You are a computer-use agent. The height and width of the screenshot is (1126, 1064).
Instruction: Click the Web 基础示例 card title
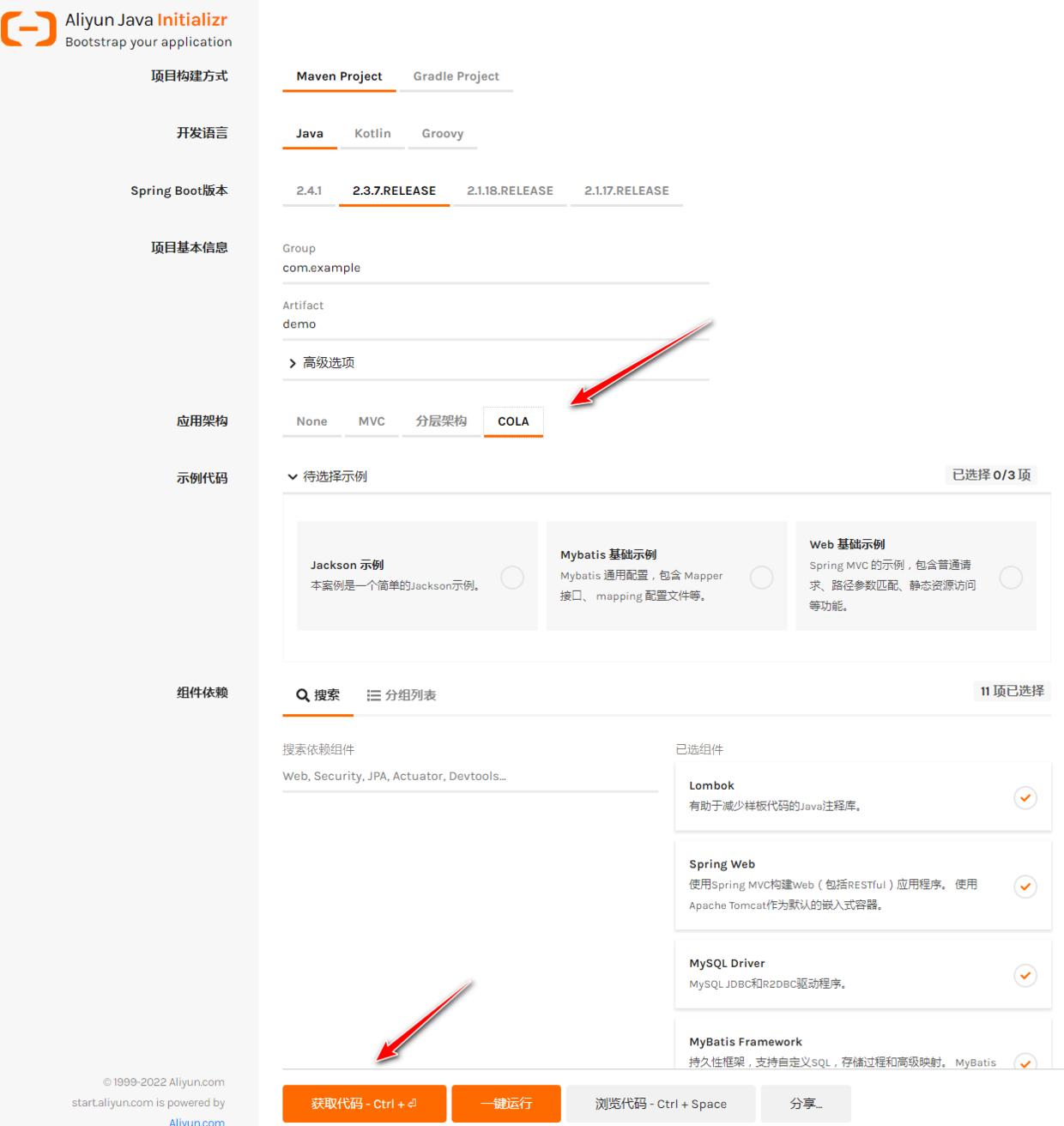847,544
